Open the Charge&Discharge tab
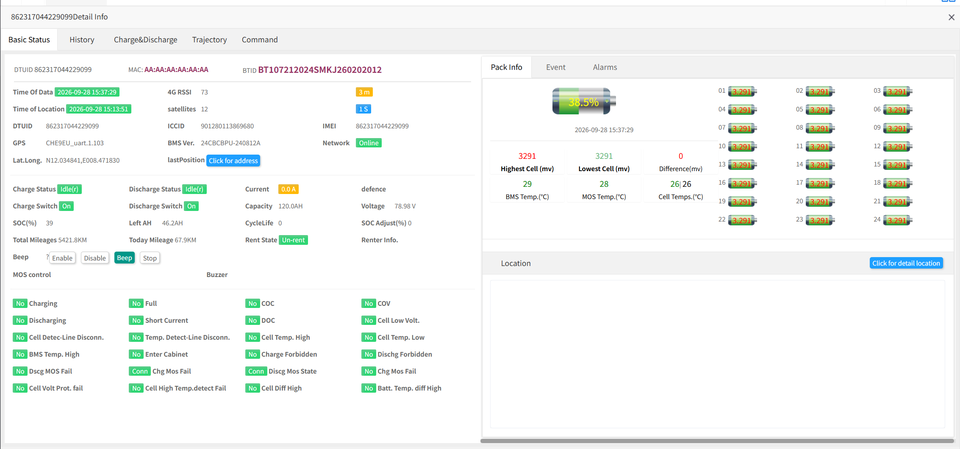The width and height of the screenshot is (960, 449). pos(145,40)
